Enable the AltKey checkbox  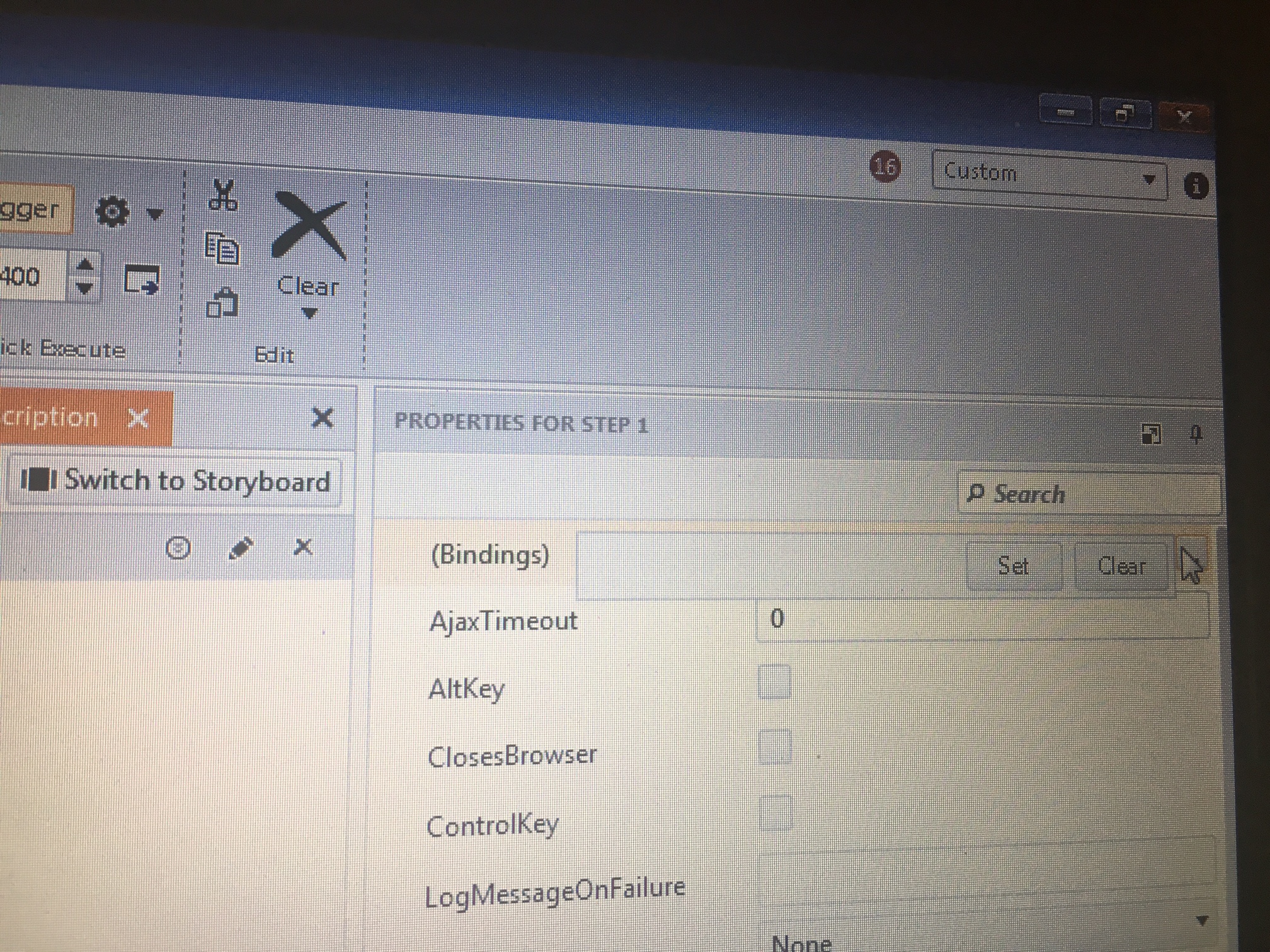point(774,682)
